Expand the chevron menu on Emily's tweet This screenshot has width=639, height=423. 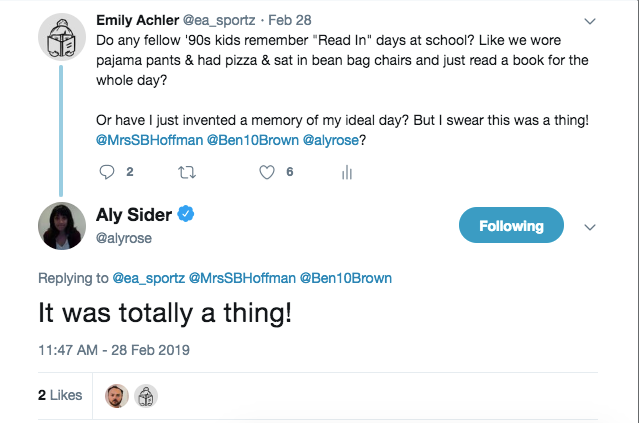tap(590, 21)
